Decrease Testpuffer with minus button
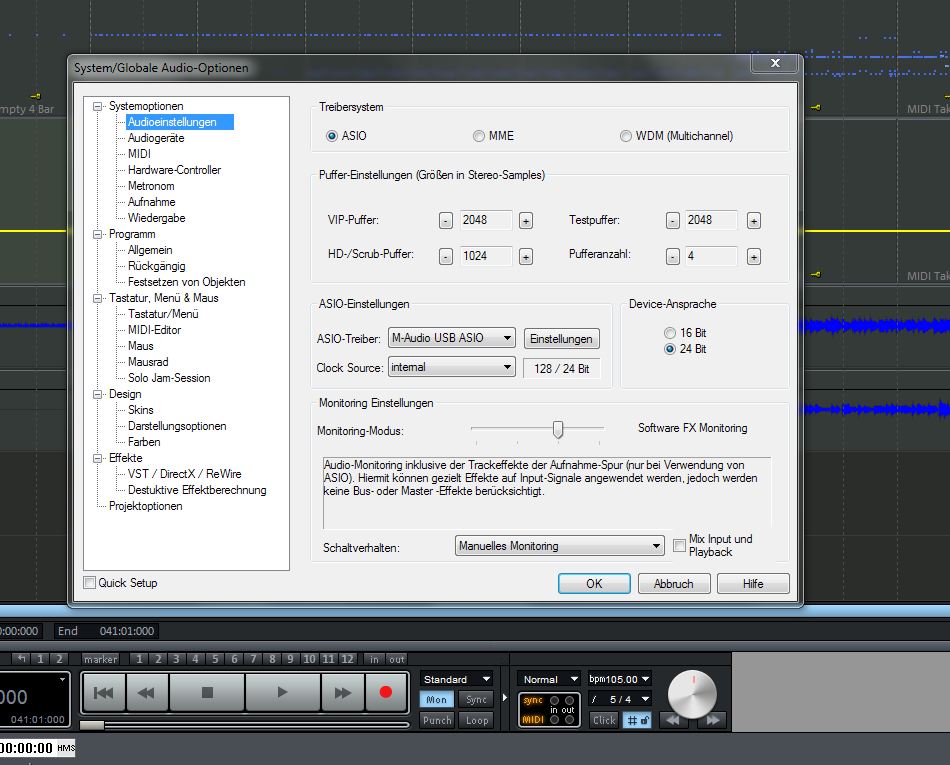Screen dimensions: 950x765 (x=673, y=221)
